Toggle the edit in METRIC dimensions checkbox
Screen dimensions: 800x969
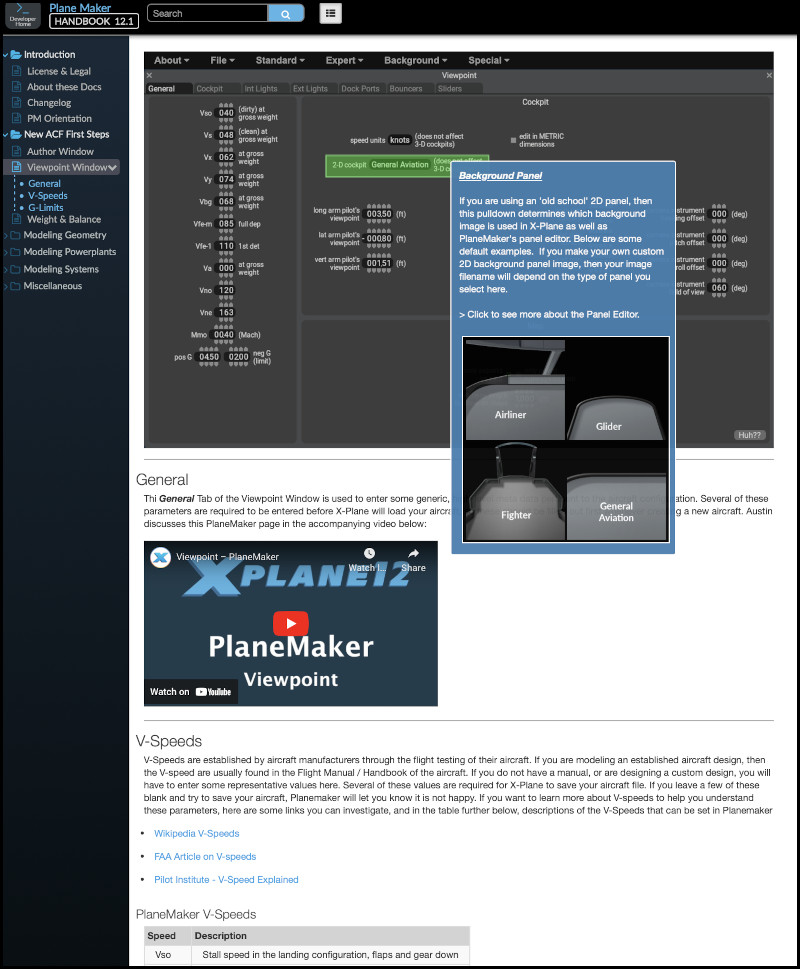[513, 140]
